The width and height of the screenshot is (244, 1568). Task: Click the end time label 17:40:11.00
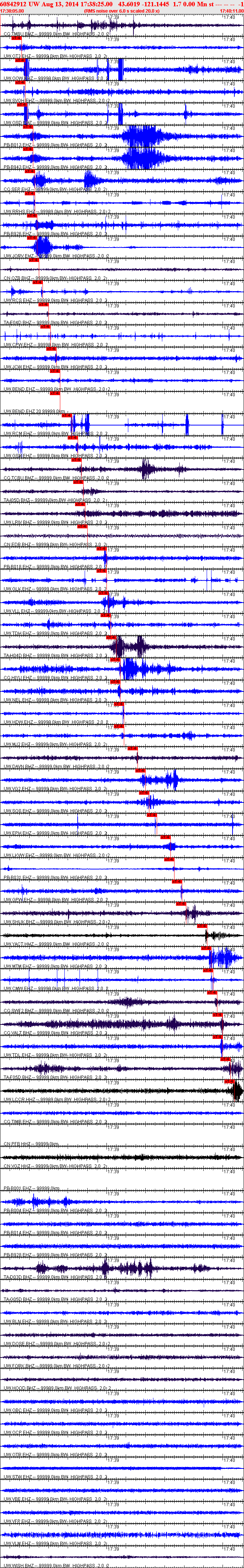[232, 11]
